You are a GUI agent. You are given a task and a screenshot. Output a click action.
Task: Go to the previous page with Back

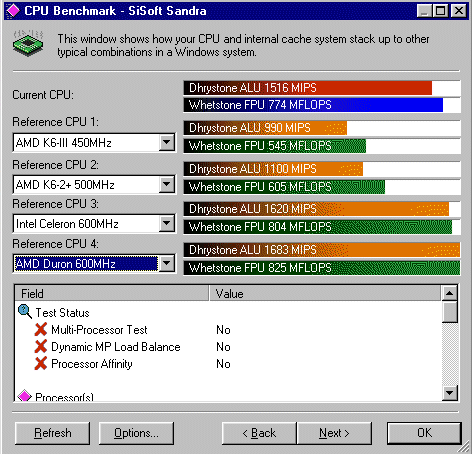(259, 433)
